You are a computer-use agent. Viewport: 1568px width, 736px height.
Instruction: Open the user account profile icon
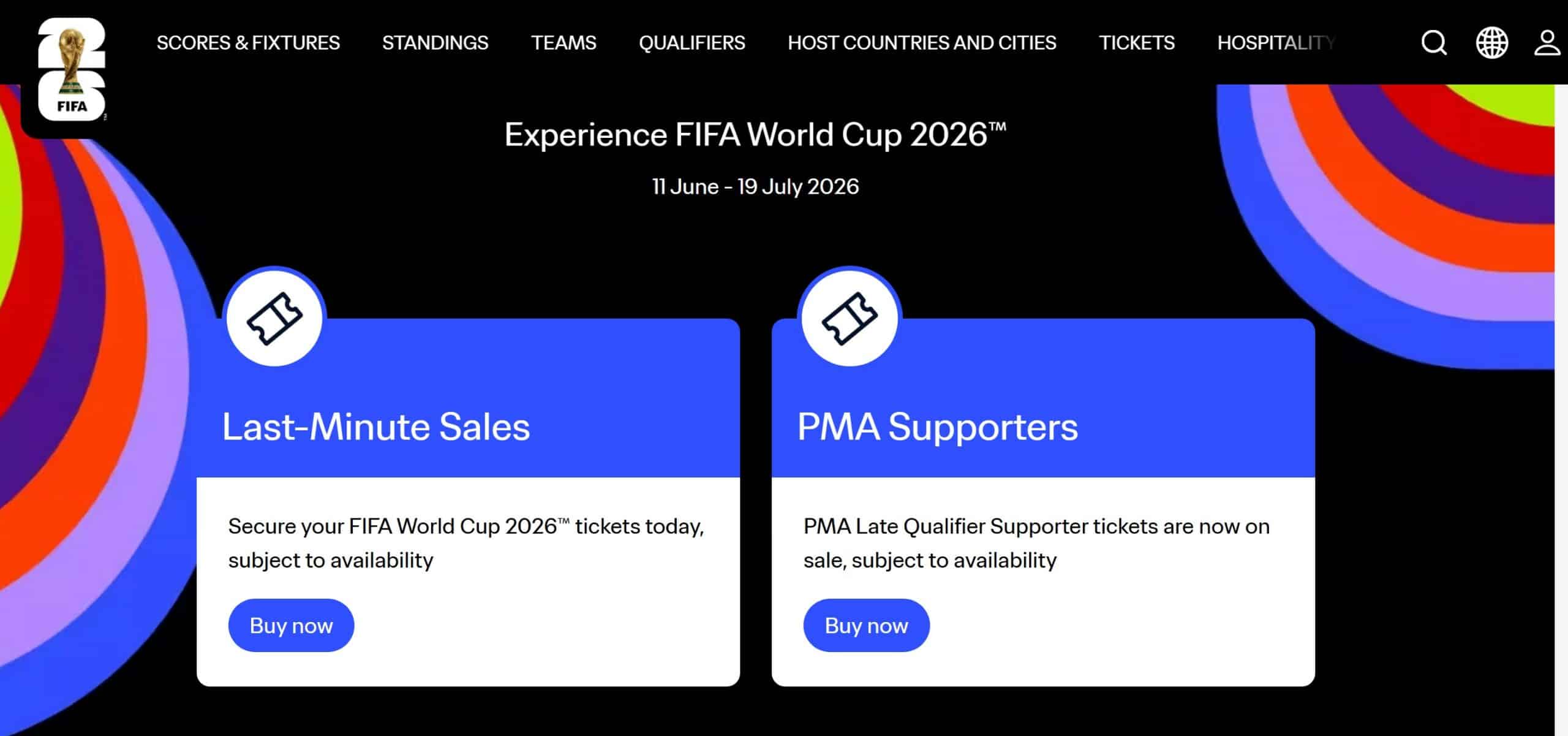1547,43
